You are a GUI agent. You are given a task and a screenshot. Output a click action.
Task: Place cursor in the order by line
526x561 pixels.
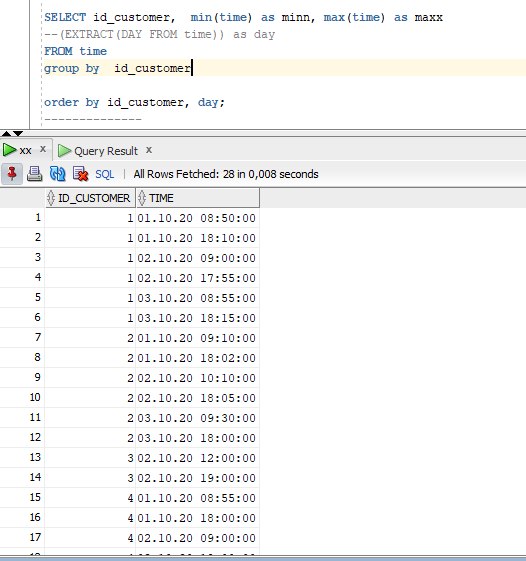tap(135, 102)
